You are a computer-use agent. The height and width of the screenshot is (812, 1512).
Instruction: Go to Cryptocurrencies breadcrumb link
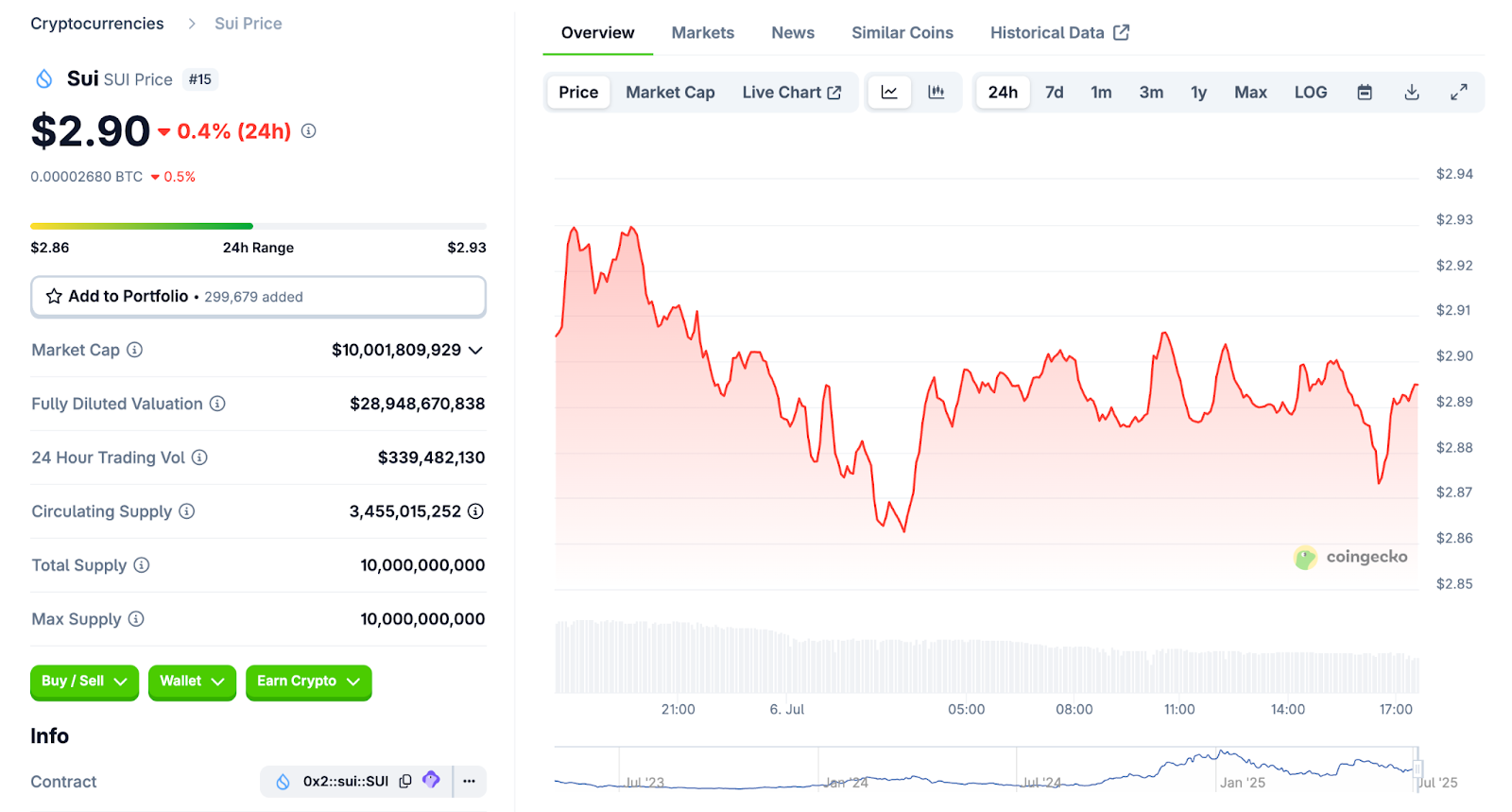(97, 24)
